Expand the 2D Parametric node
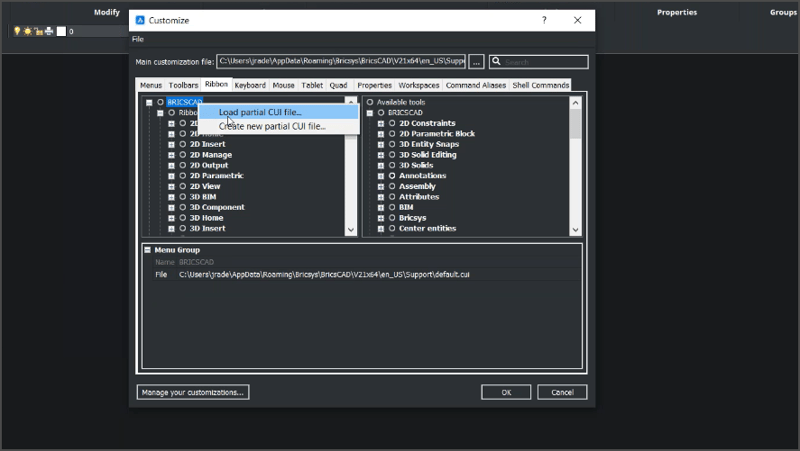 (x=171, y=176)
